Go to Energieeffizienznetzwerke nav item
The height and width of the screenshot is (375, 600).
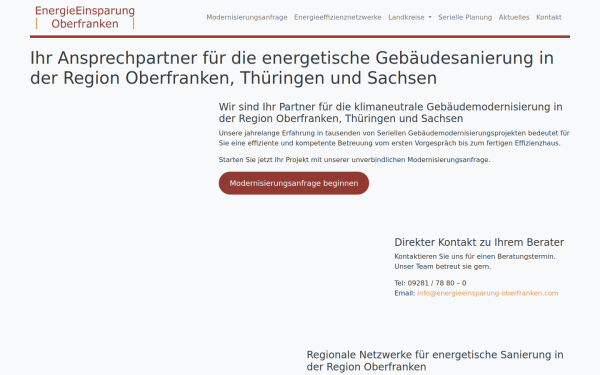click(x=338, y=17)
